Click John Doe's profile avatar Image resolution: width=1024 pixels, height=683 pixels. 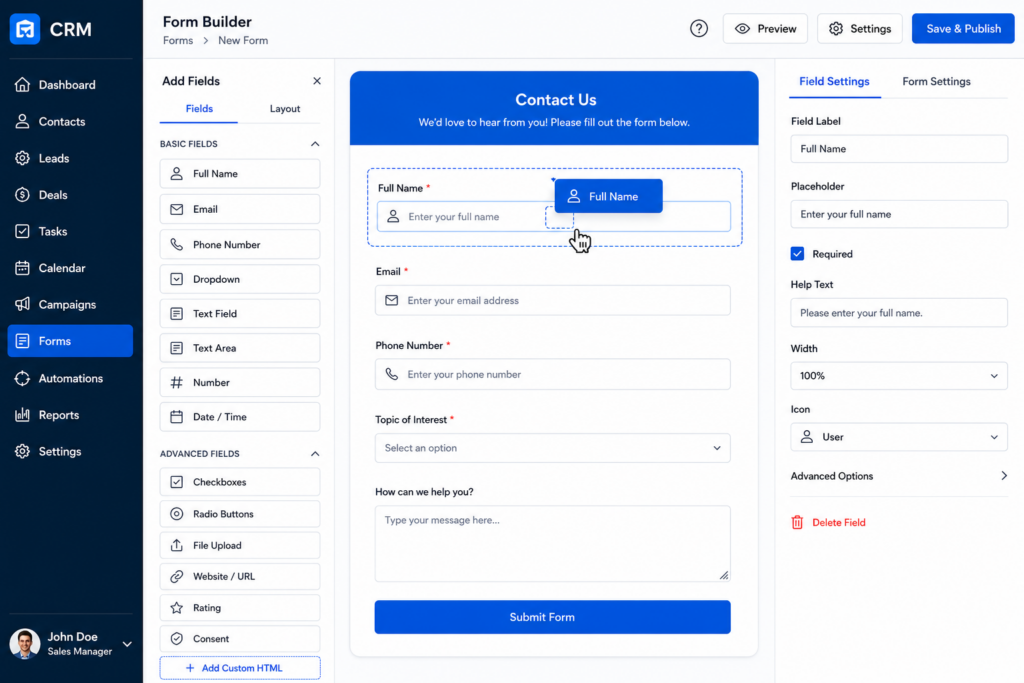point(25,644)
